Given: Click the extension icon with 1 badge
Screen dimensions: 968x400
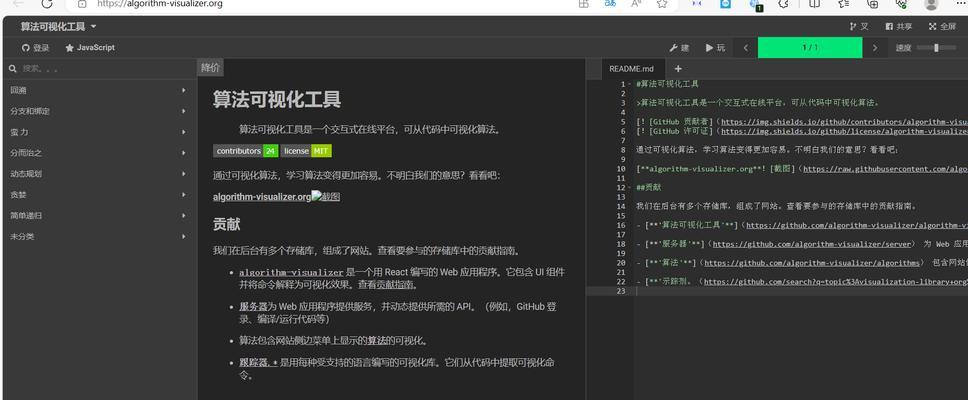Looking at the screenshot, I should click(x=756, y=5).
